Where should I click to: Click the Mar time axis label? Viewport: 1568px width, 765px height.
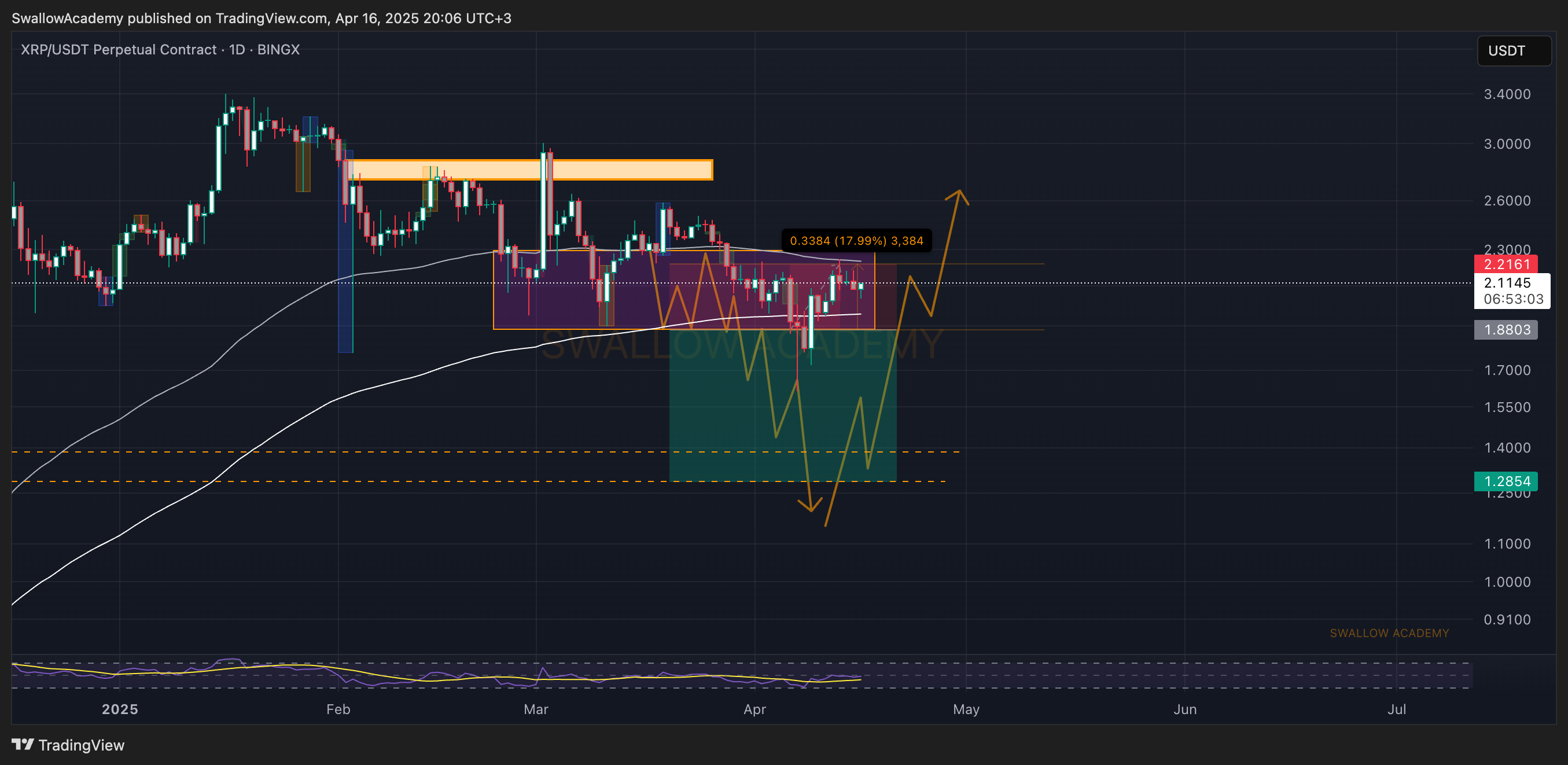point(536,709)
